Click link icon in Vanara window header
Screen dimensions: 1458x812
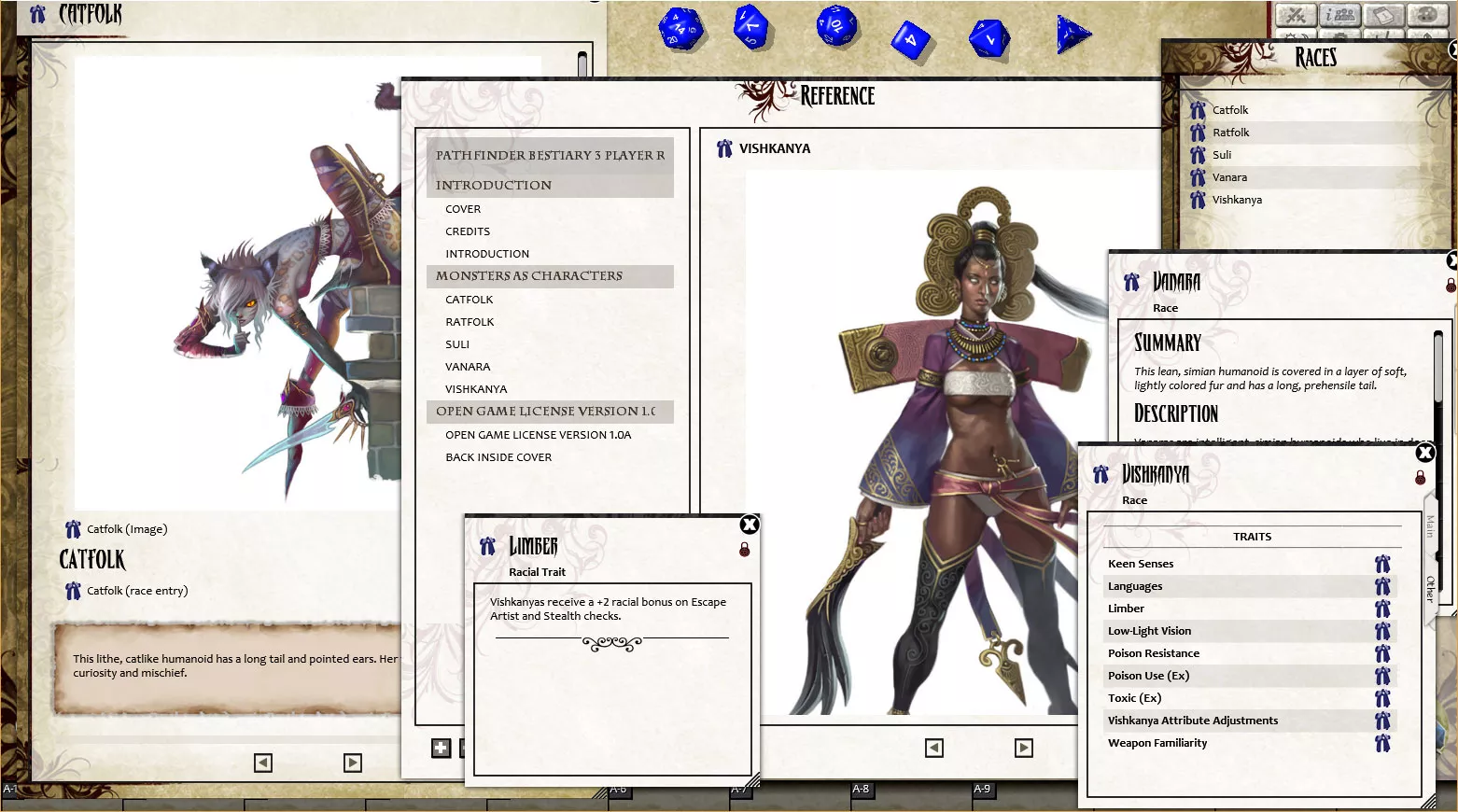(1131, 282)
